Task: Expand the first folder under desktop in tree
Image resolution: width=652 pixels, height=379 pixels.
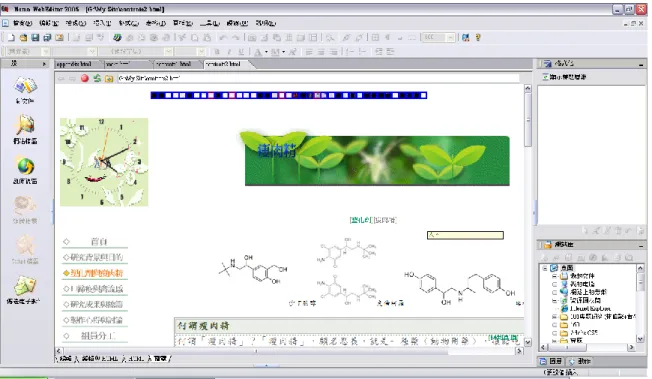Action: [x=554, y=276]
